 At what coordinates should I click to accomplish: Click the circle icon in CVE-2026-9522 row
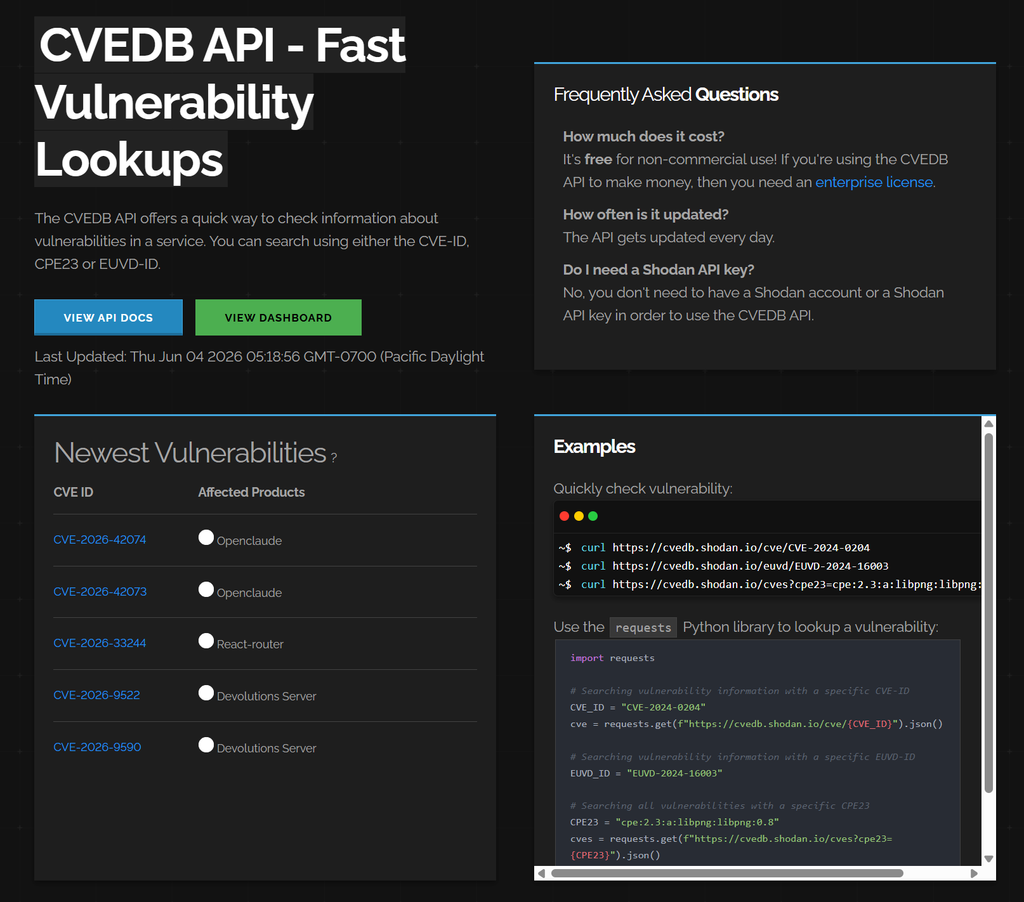point(206,693)
